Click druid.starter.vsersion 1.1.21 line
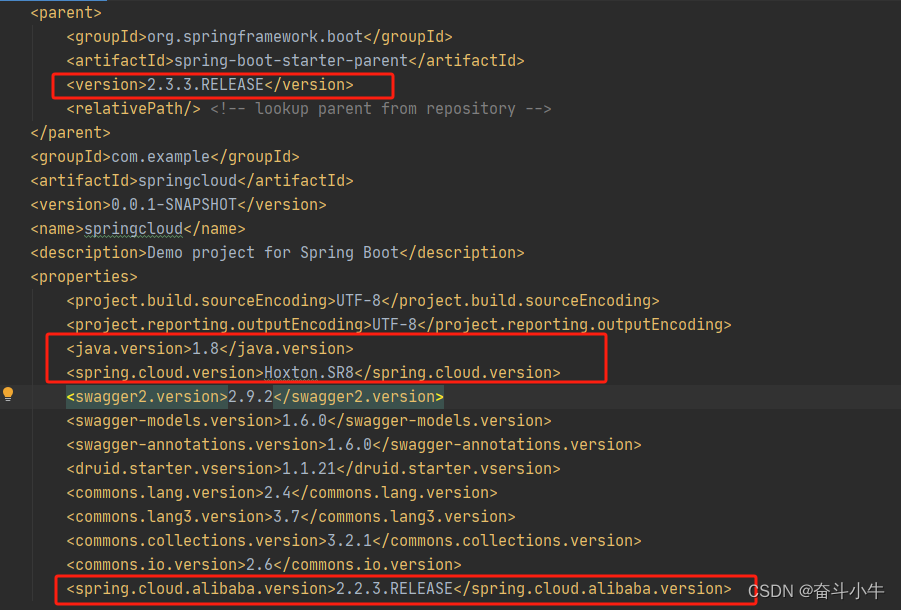Screen dimensions: 901x610 pos(313,469)
